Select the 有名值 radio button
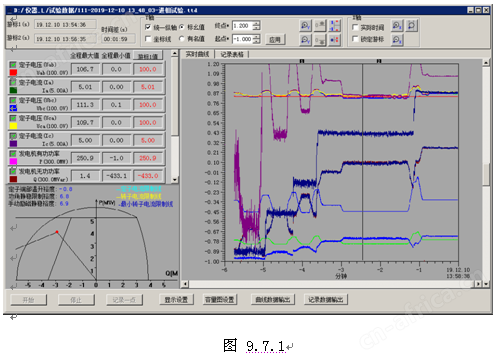 click(182, 39)
